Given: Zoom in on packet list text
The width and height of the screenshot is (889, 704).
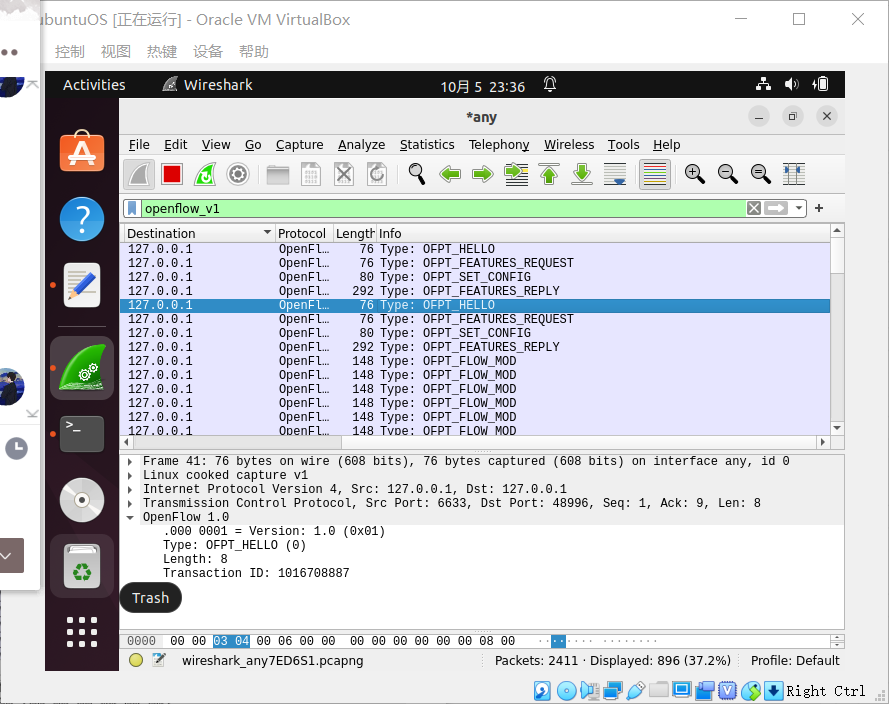Looking at the screenshot, I should [x=694, y=174].
